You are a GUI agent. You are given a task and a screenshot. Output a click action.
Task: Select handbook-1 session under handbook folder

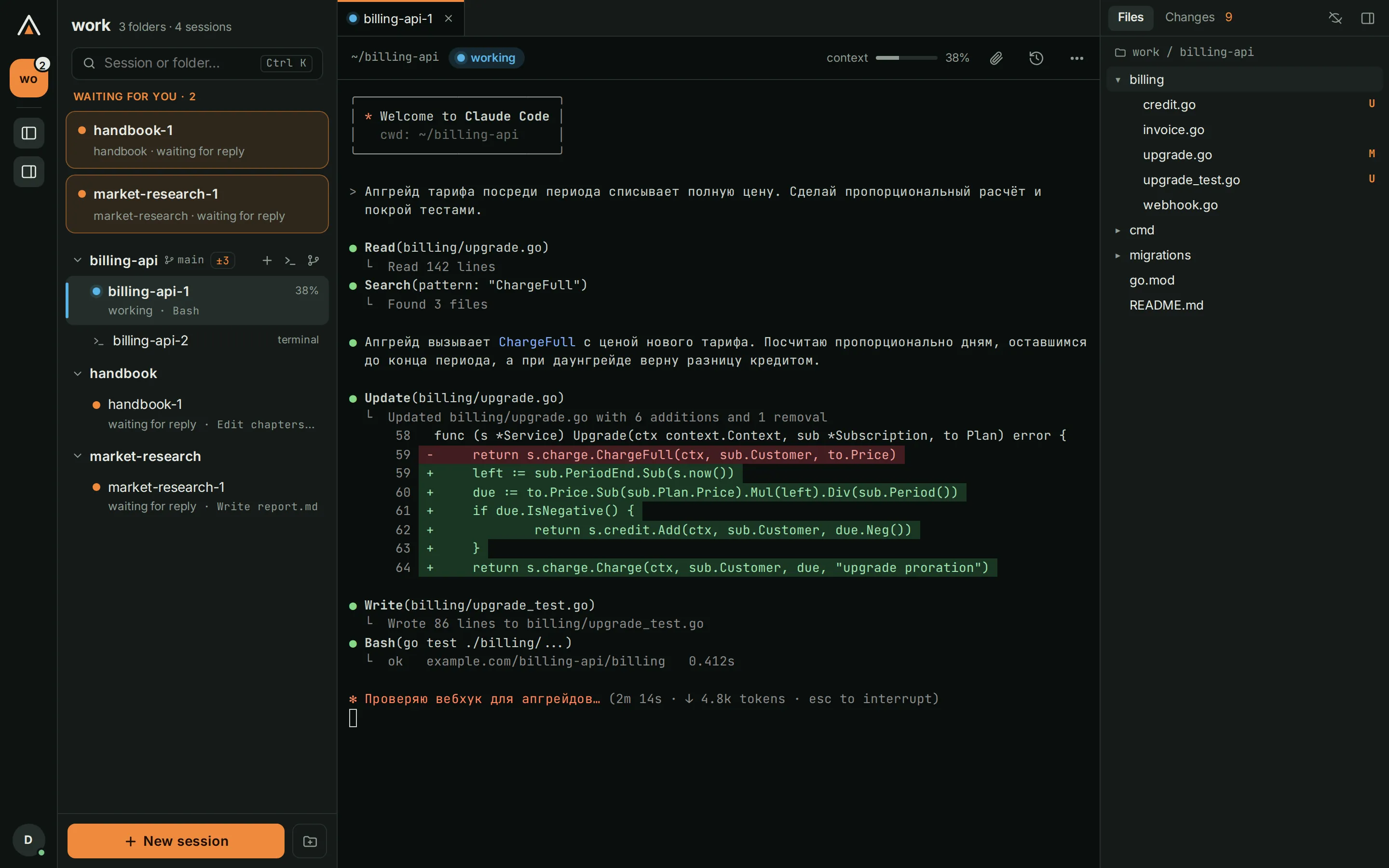click(x=197, y=413)
